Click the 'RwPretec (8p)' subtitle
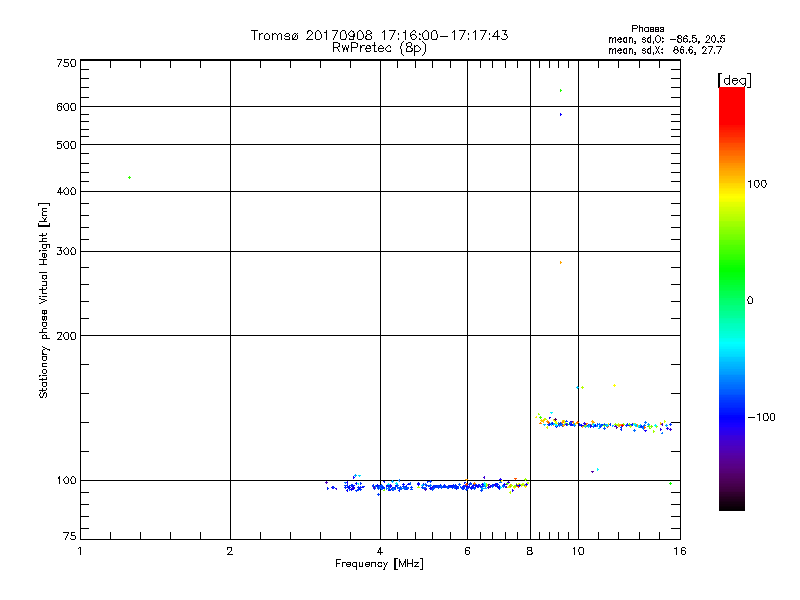The image size is (800, 600). click(380, 48)
